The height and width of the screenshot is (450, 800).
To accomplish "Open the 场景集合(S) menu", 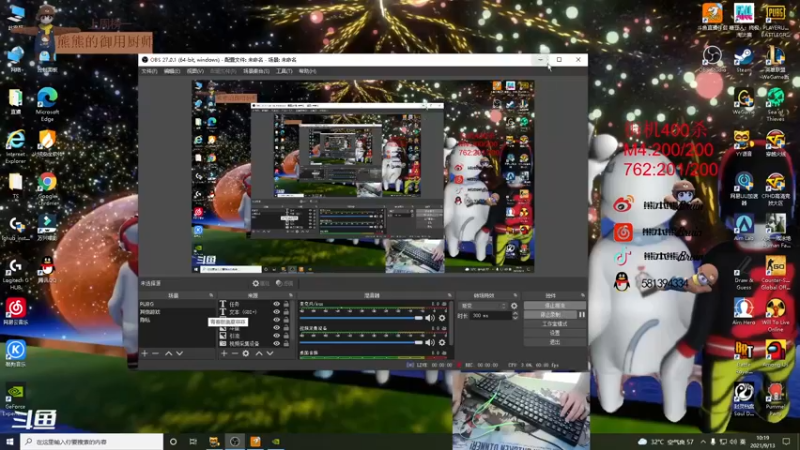I will click(256, 71).
